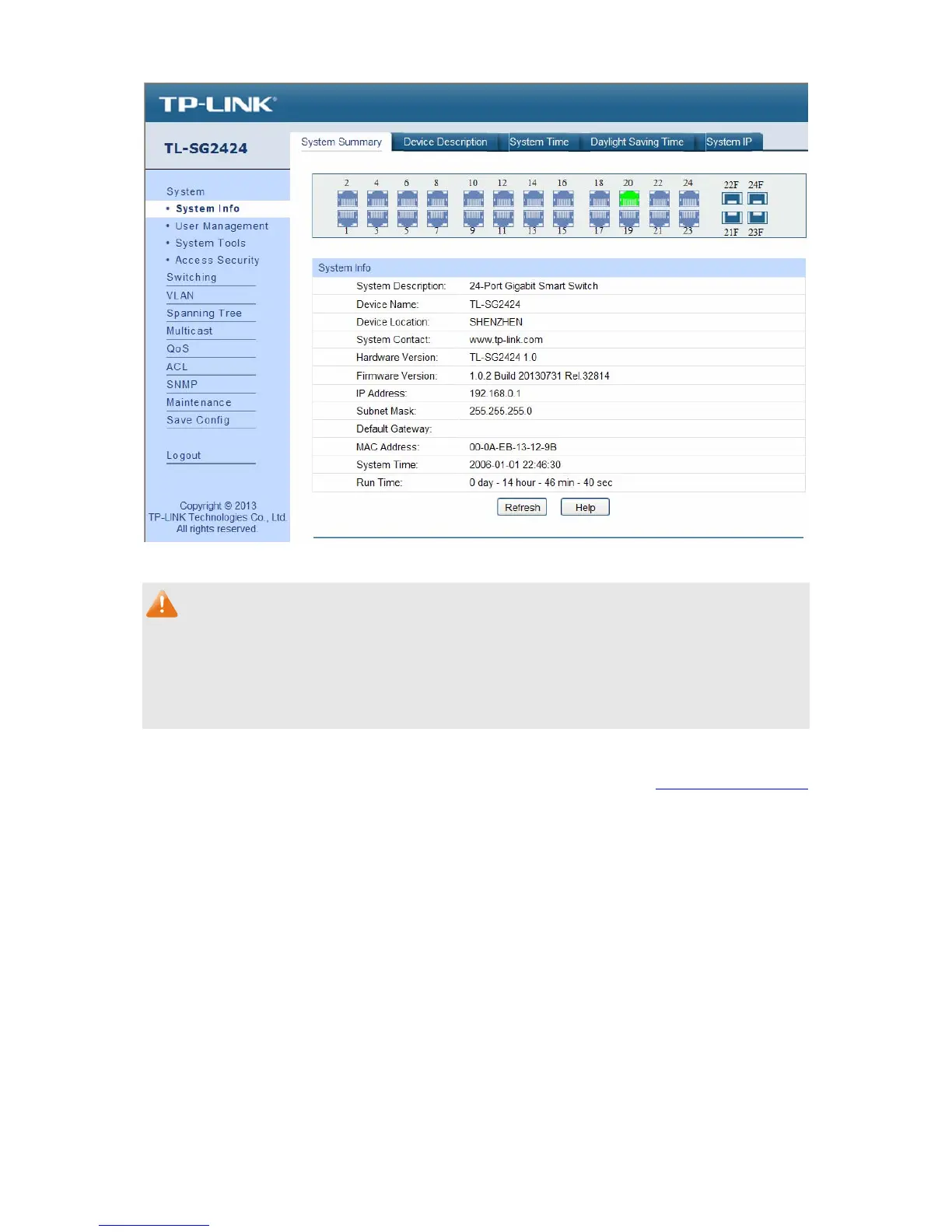Click port 12 icon in switch panel

[x=503, y=199]
